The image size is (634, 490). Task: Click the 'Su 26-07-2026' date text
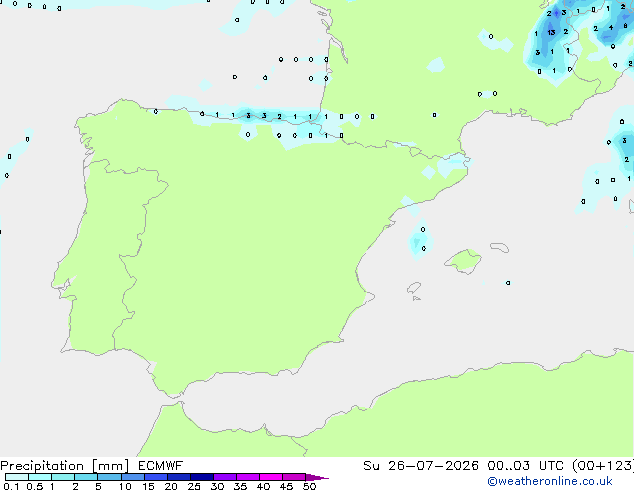[421, 466]
